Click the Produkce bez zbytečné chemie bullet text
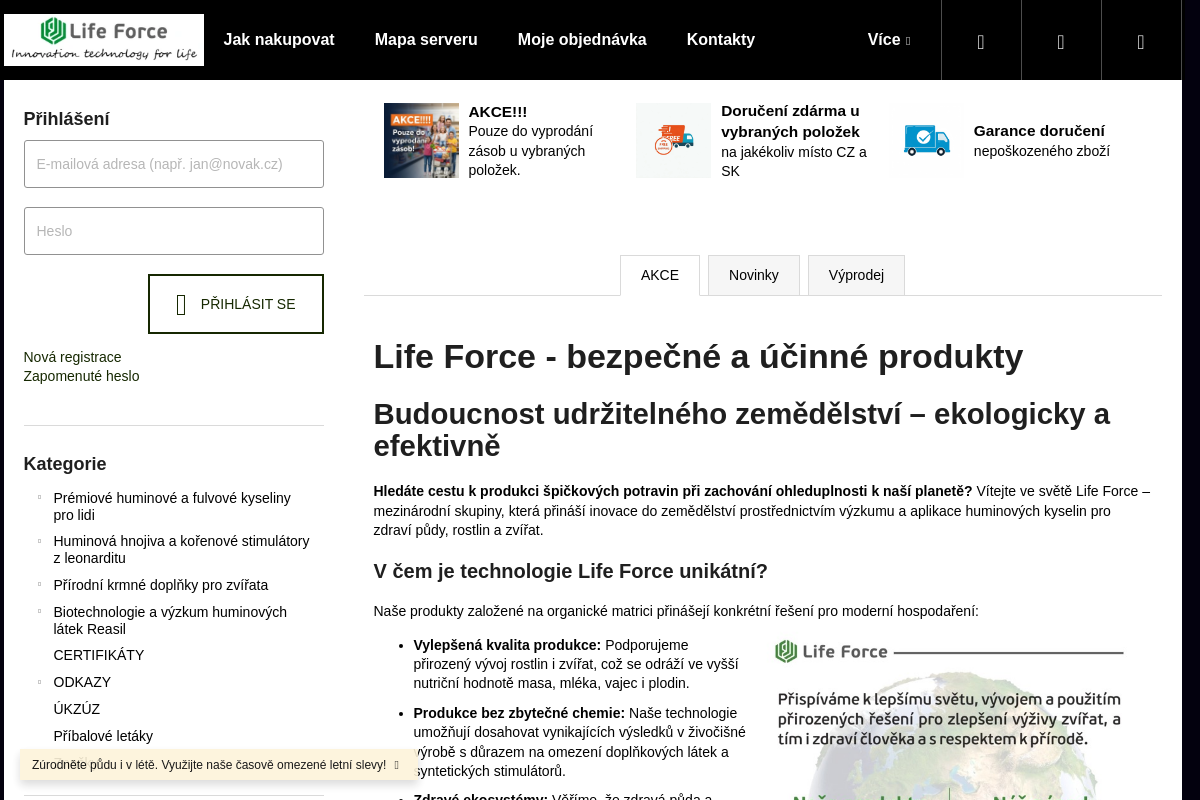 (x=519, y=713)
